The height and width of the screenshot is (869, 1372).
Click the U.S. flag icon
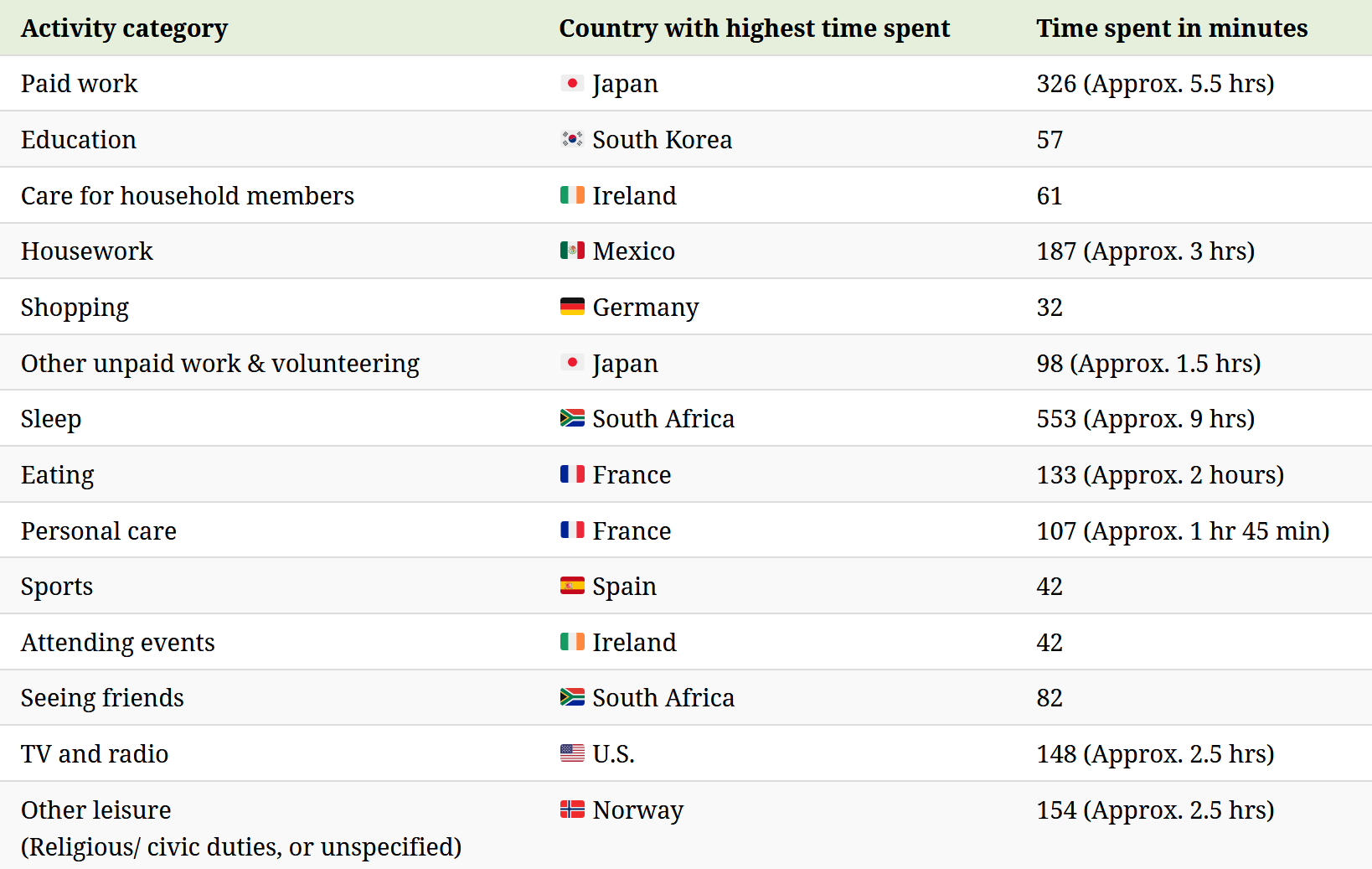[x=572, y=753]
